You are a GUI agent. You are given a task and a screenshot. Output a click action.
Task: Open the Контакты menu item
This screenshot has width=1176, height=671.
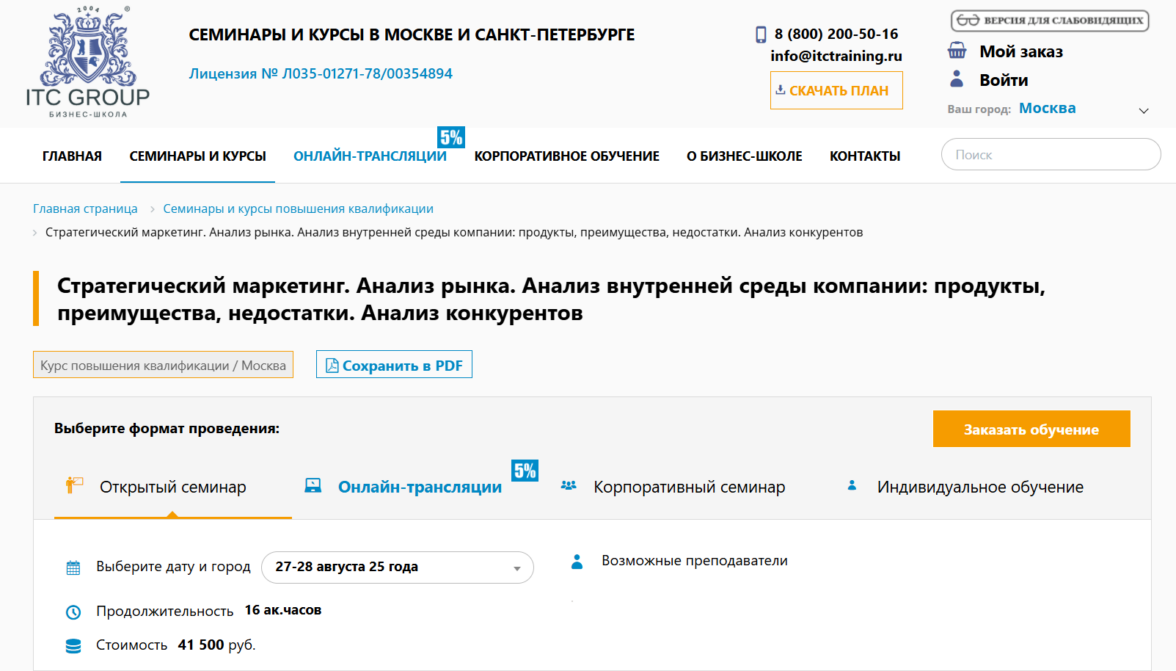coord(865,156)
